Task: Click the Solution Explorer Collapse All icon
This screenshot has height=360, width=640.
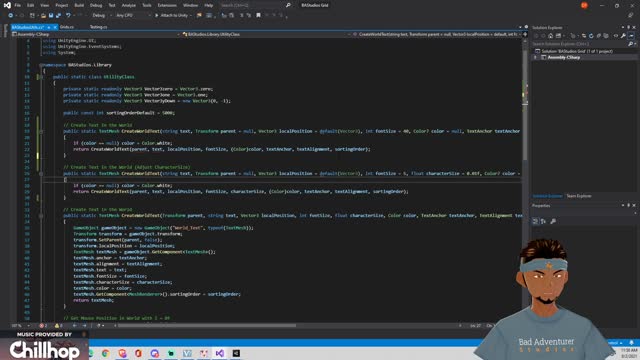Action: pos(599,36)
